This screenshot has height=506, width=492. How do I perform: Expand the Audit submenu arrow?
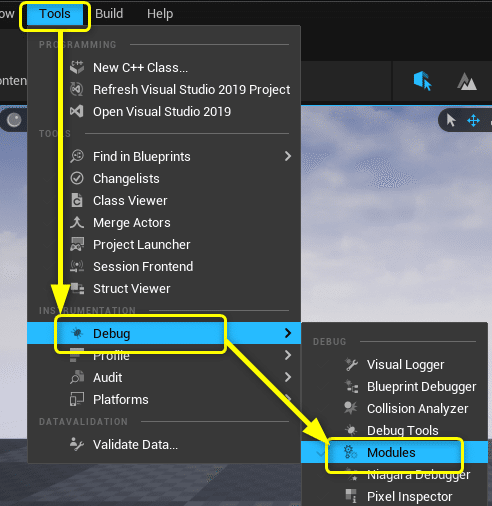pyautogui.click(x=288, y=377)
